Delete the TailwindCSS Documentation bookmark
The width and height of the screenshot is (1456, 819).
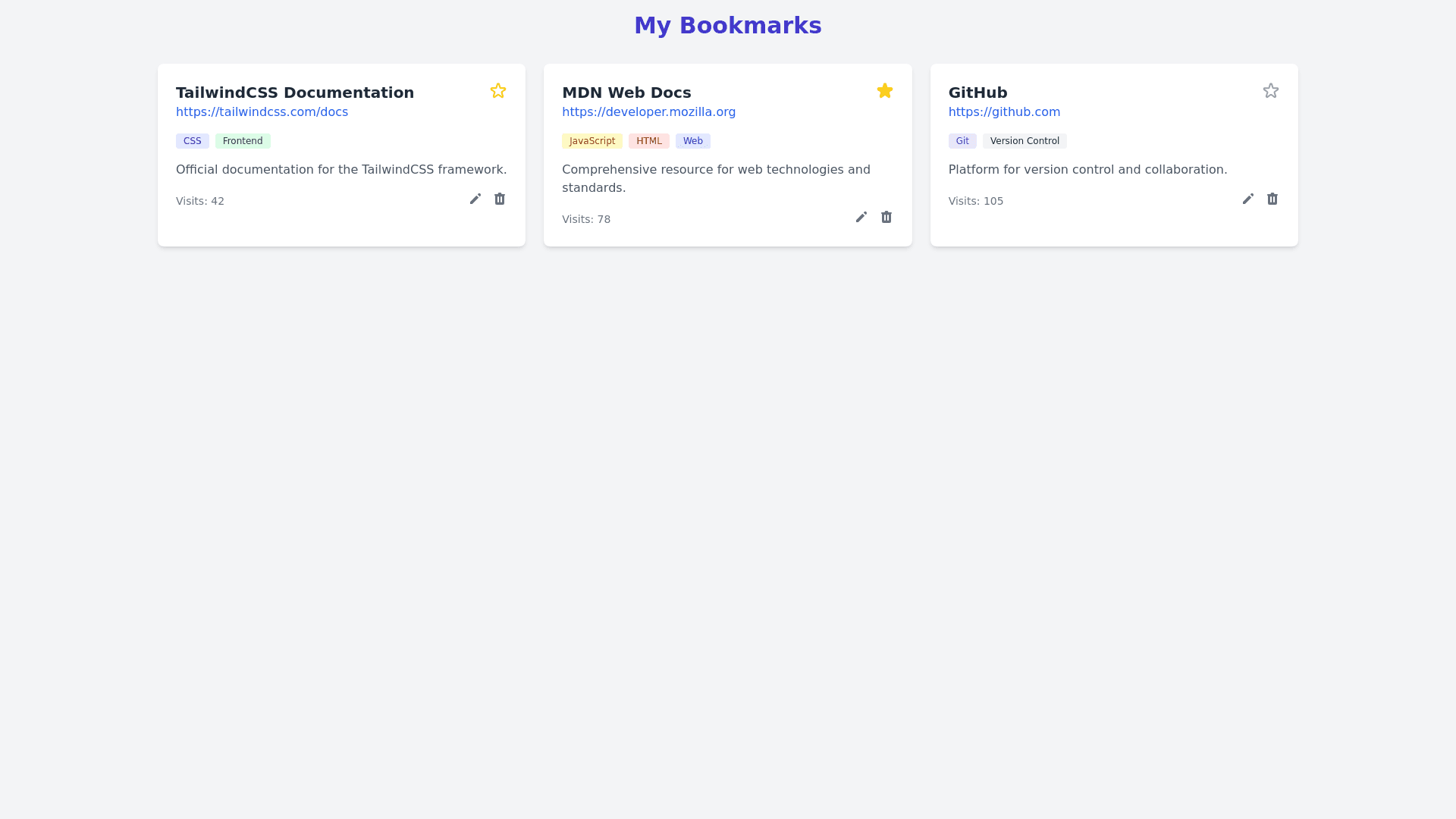pos(500,199)
